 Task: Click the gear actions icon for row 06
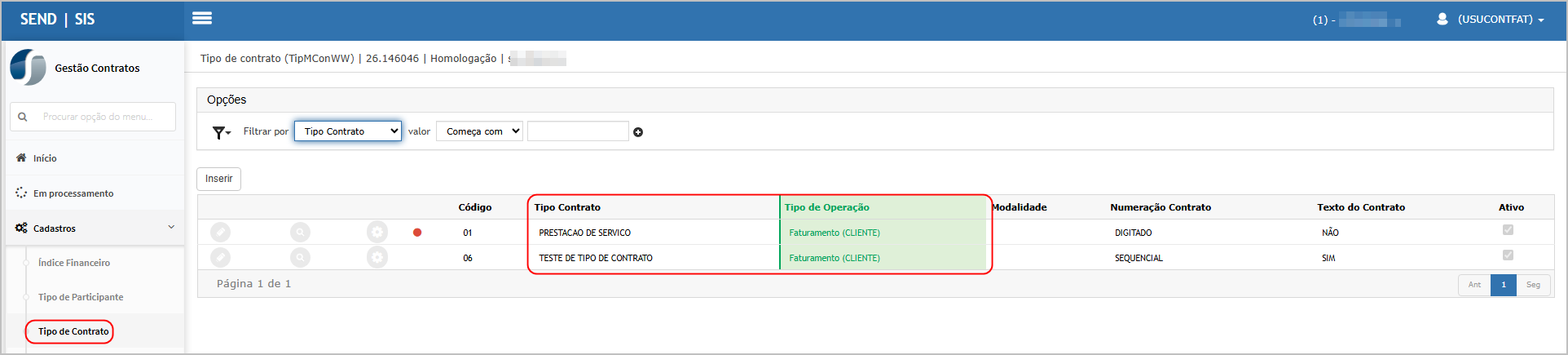tap(377, 258)
